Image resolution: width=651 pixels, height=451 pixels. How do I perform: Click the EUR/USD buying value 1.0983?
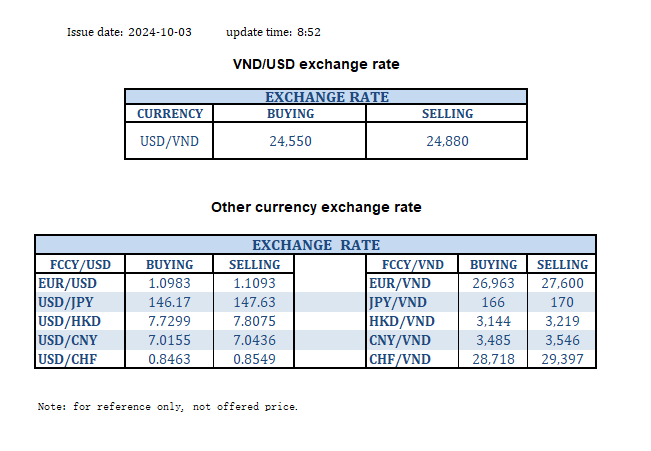(x=170, y=284)
